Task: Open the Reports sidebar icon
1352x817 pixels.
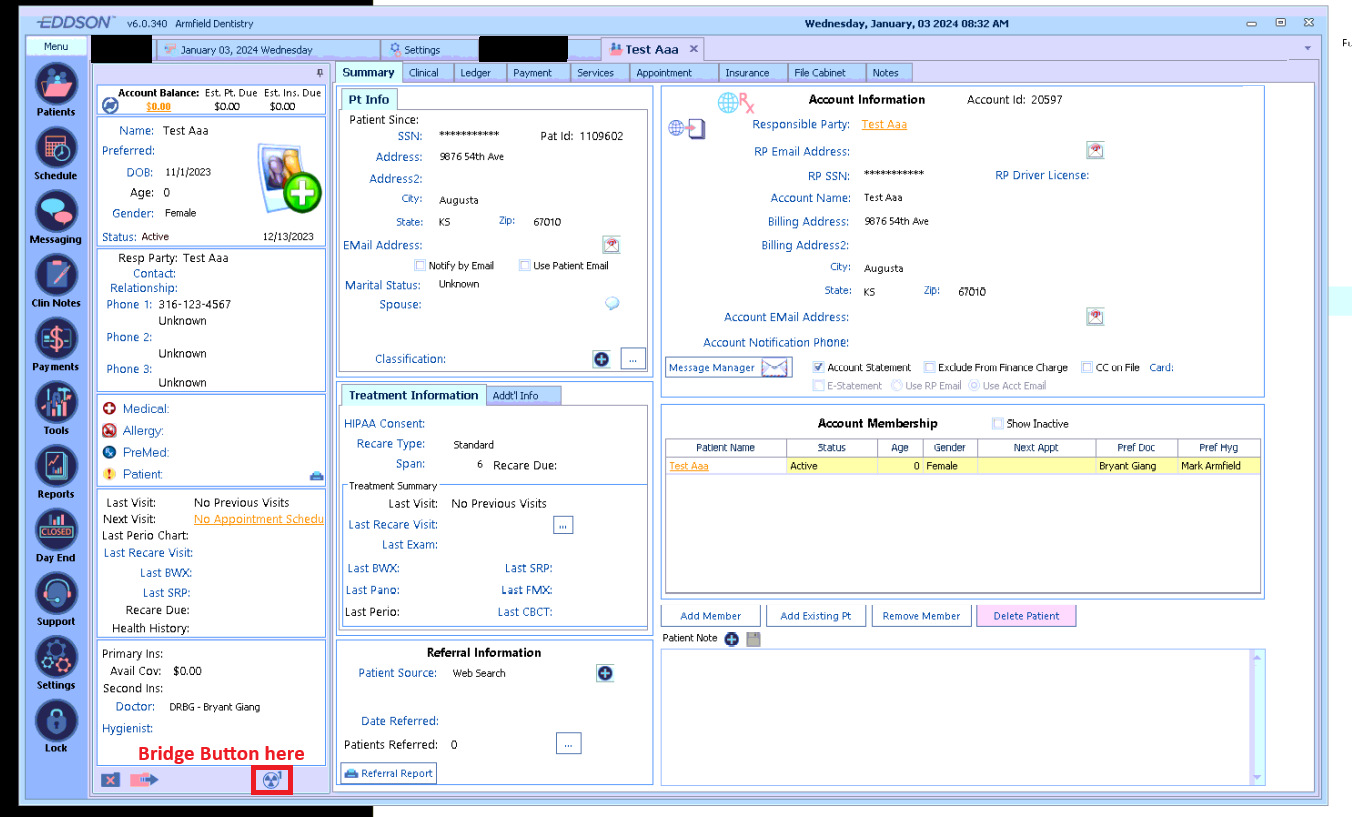Action: pyautogui.click(x=56, y=466)
